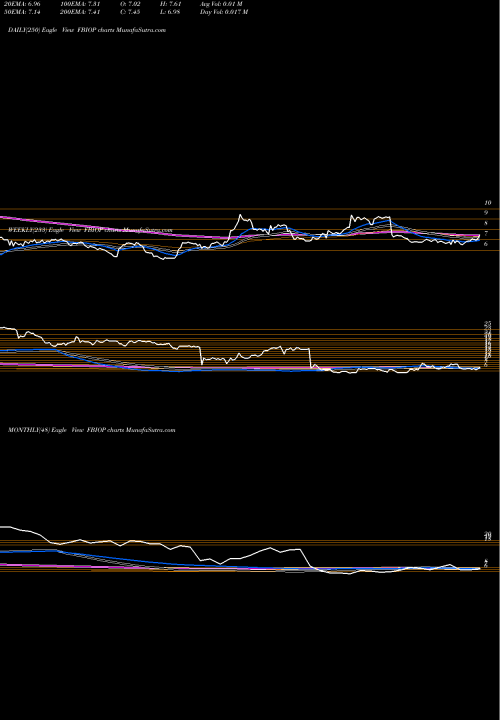Click the 8 label on daily price axis
500x720 pixels.
pos(486,223)
